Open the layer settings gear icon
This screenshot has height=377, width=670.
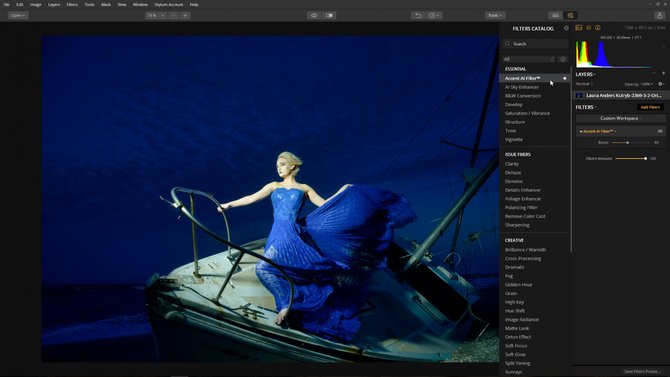coord(661,84)
